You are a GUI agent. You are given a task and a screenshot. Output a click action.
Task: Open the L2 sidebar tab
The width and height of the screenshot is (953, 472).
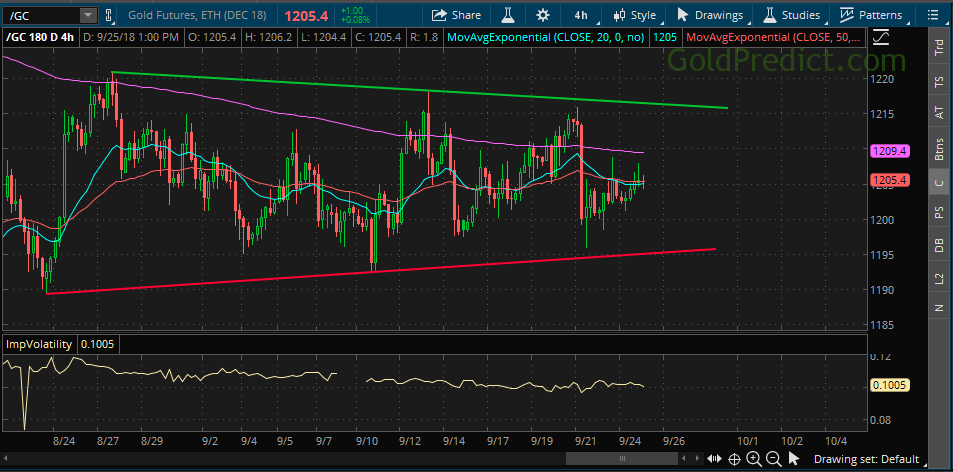(939, 278)
